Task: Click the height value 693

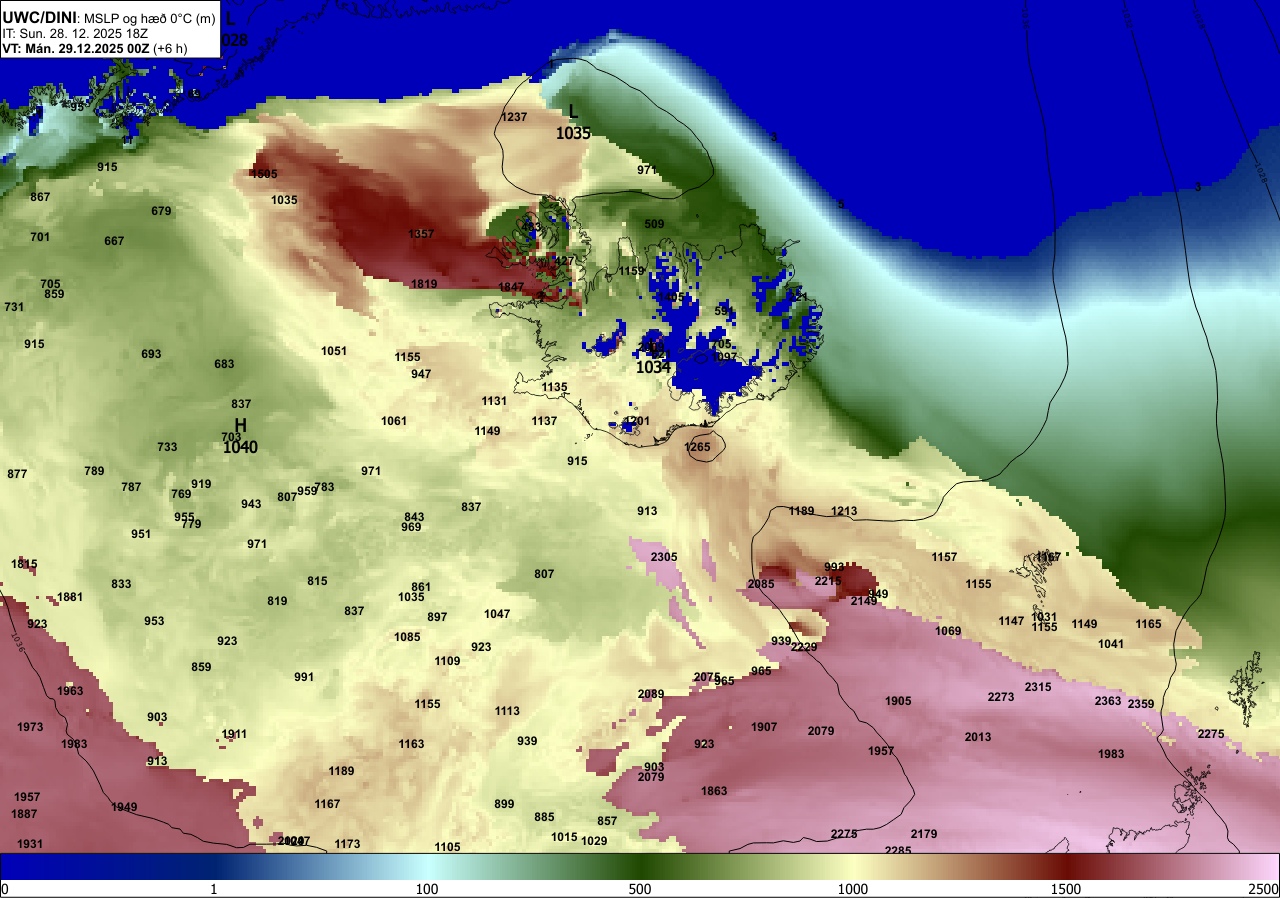Action: click(x=151, y=354)
